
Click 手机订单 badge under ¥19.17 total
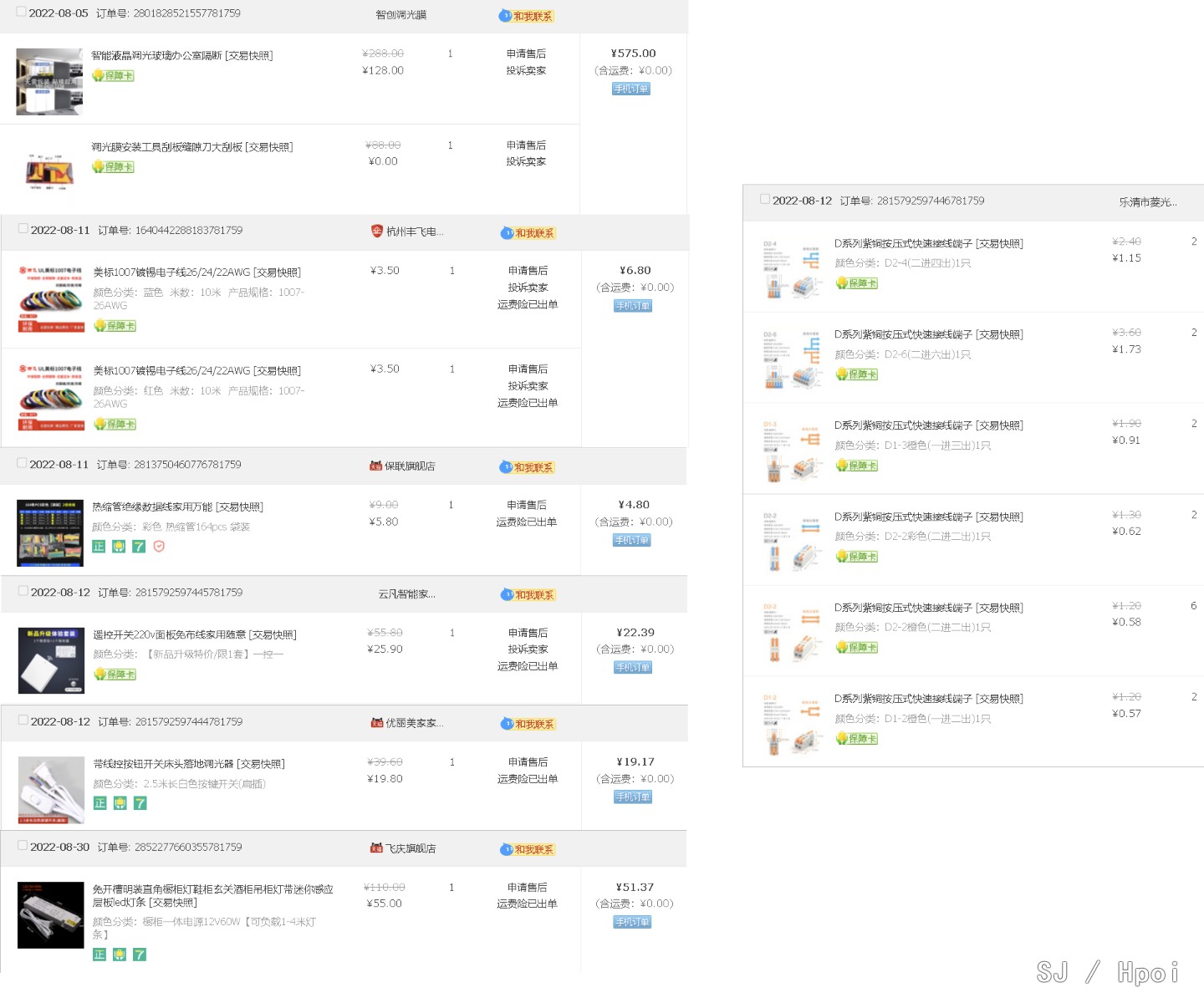633,797
